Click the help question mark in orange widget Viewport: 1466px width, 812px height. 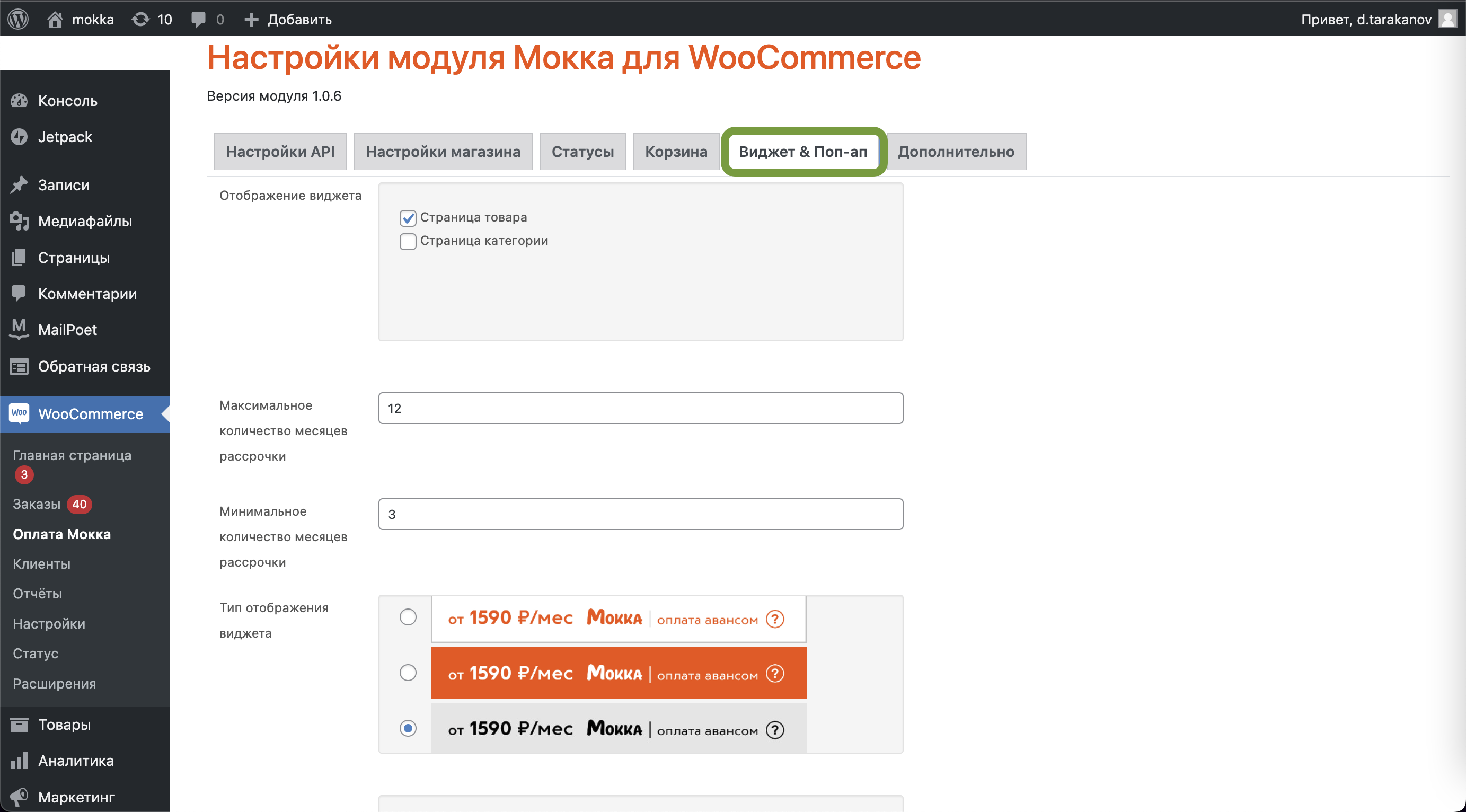point(775,674)
